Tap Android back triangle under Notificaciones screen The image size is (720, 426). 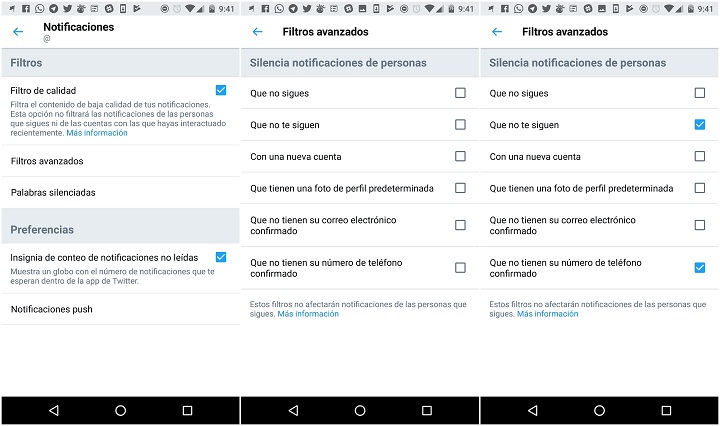click(54, 410)
